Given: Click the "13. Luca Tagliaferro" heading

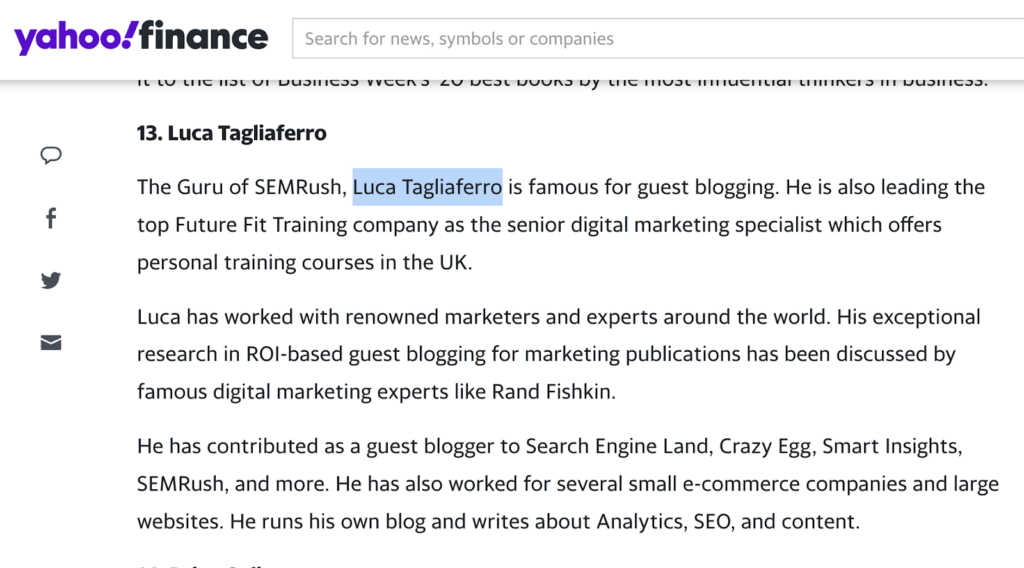Looking at the screenshot, I should click(x=232, y=133).
